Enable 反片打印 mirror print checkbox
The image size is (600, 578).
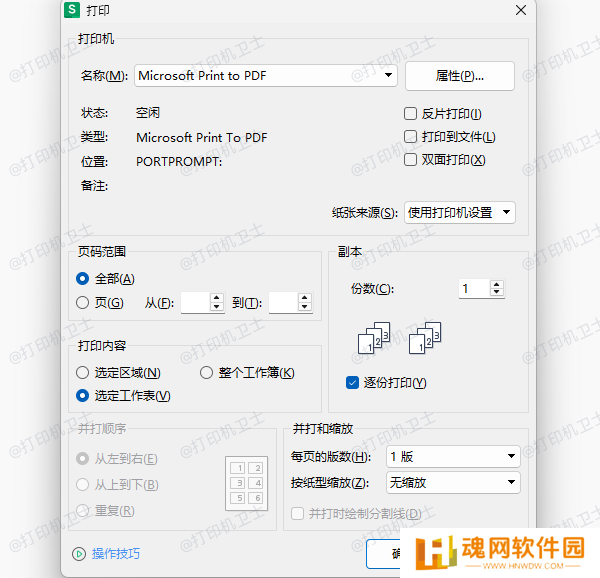pos(410,114)
